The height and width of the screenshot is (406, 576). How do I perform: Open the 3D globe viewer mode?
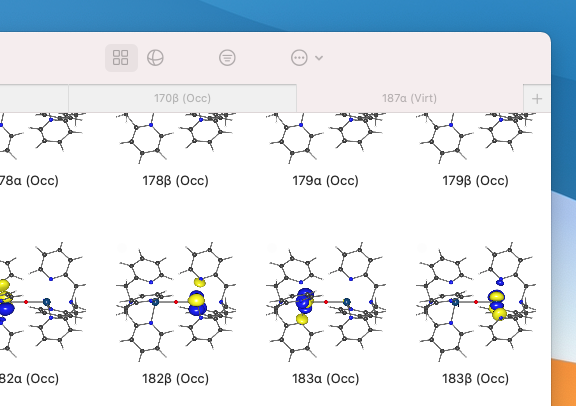click(x=155, y=58)
